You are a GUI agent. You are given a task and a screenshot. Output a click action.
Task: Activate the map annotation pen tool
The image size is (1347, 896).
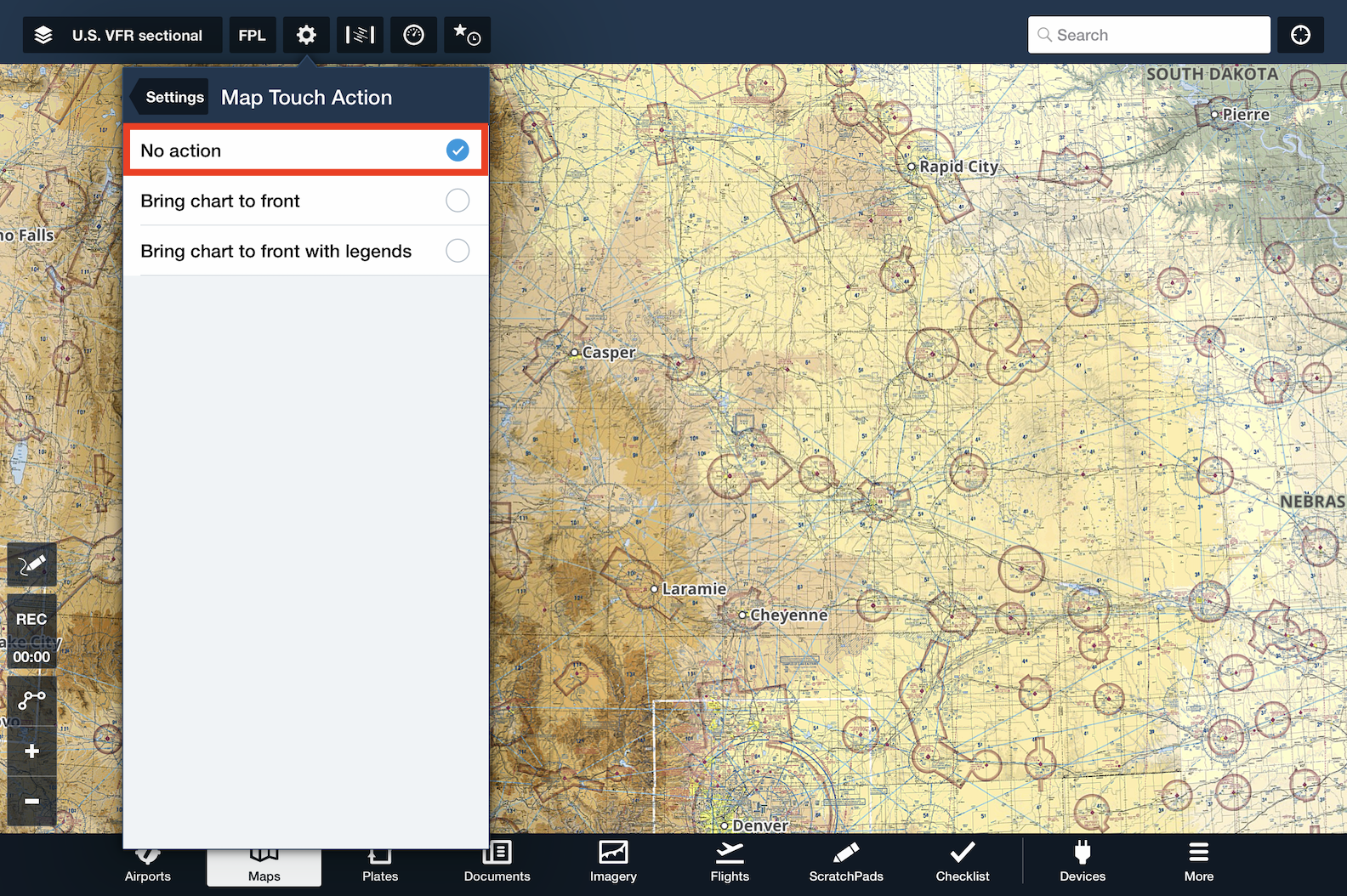32,564
